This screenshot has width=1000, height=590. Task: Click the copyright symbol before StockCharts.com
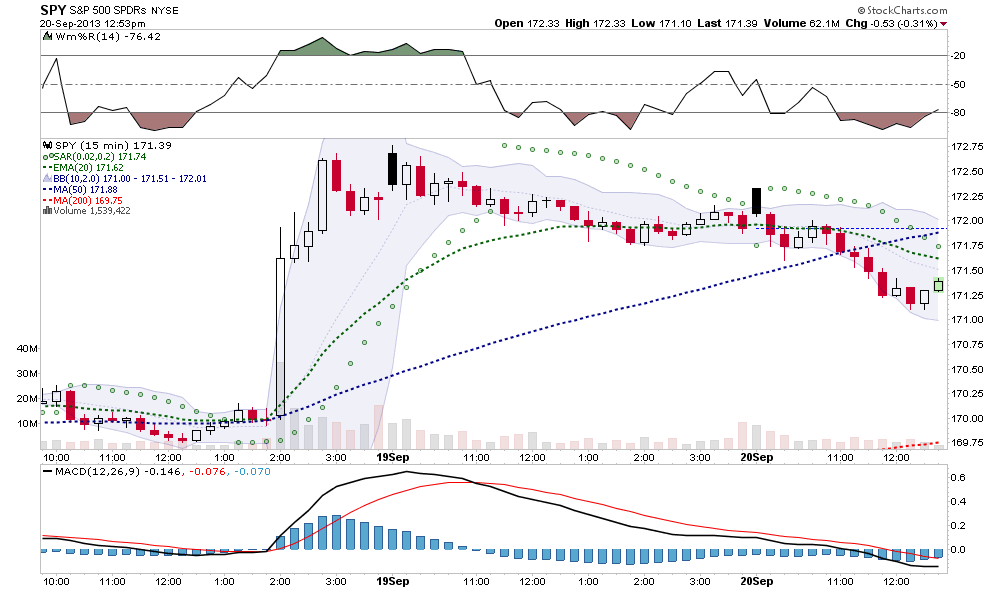click(x=861, y=10)
